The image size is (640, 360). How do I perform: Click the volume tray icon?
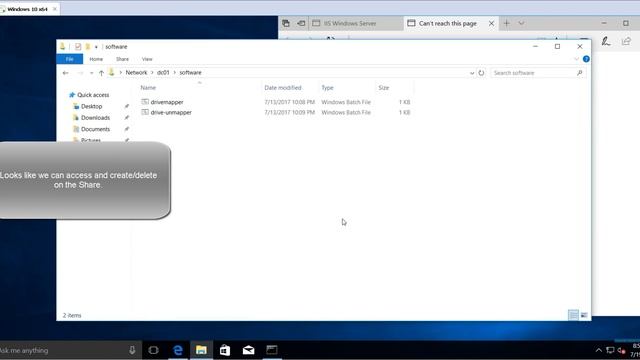click(x=622, y=351)
